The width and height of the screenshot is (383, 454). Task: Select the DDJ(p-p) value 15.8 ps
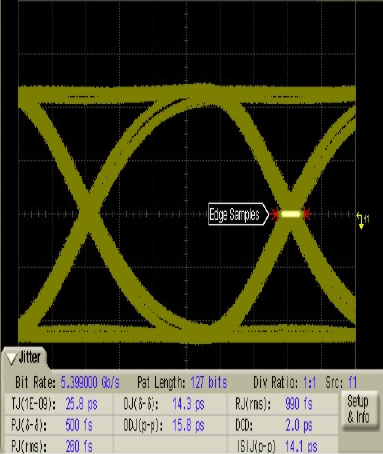(x=188, y=425)
